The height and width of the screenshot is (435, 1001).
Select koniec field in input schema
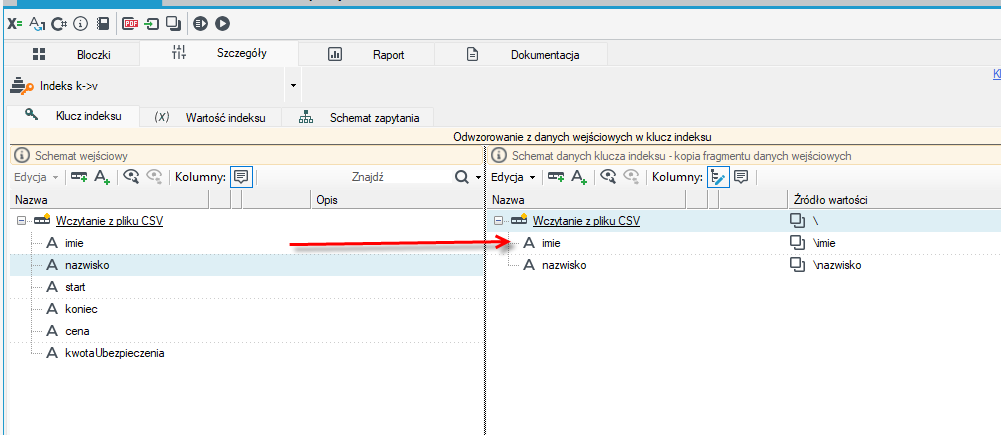tap(80, 309)
